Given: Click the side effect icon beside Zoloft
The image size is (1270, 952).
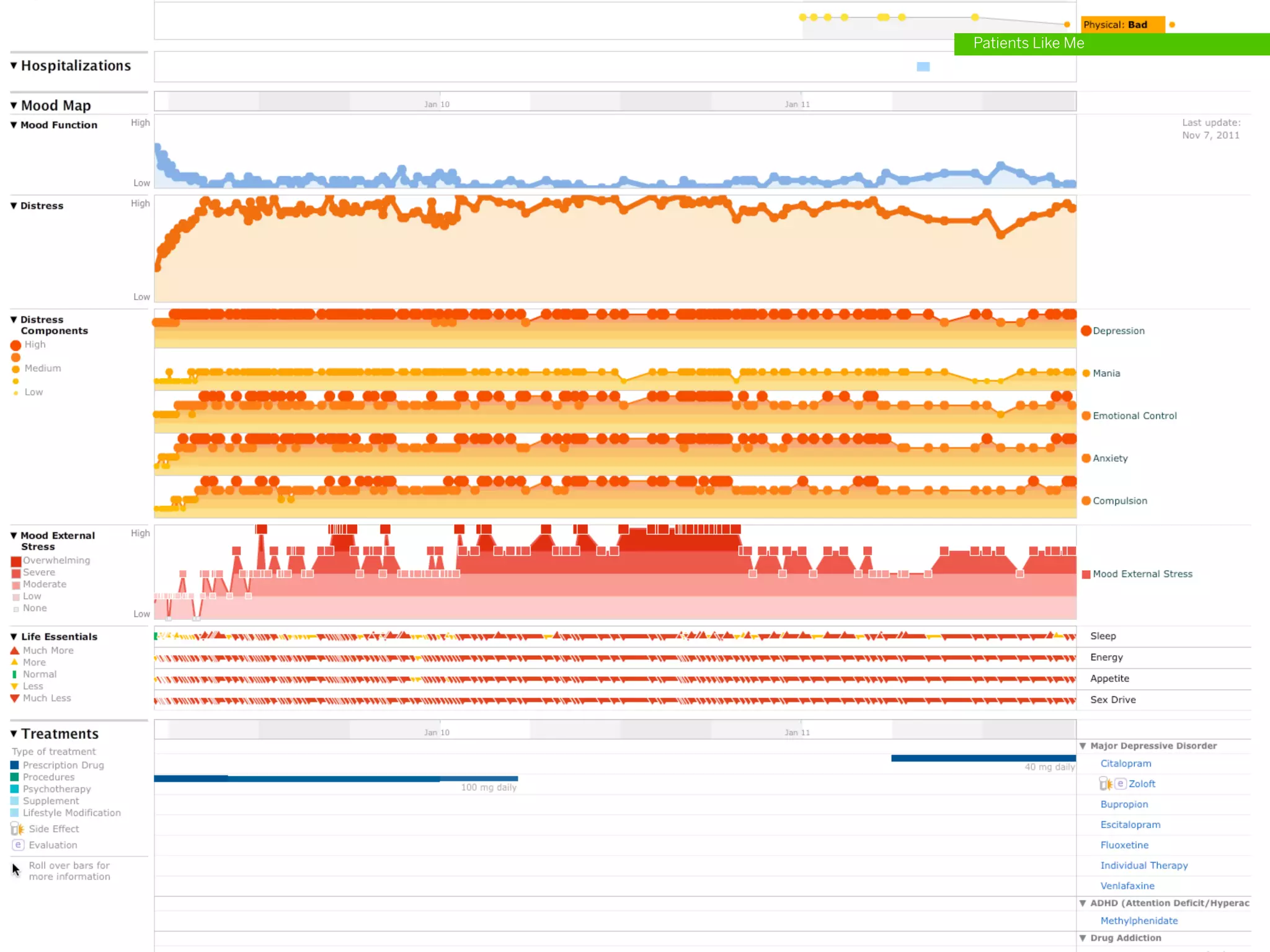Looking at the screenshot, I should point(1106,784).
